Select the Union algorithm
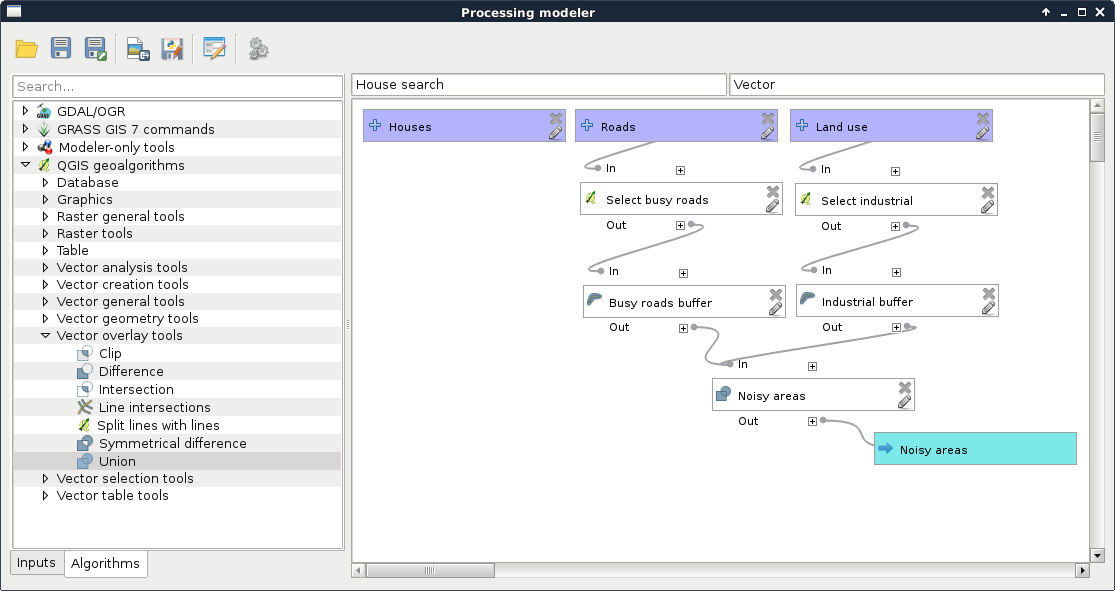Screen dimensions: 1115x591 117,461
